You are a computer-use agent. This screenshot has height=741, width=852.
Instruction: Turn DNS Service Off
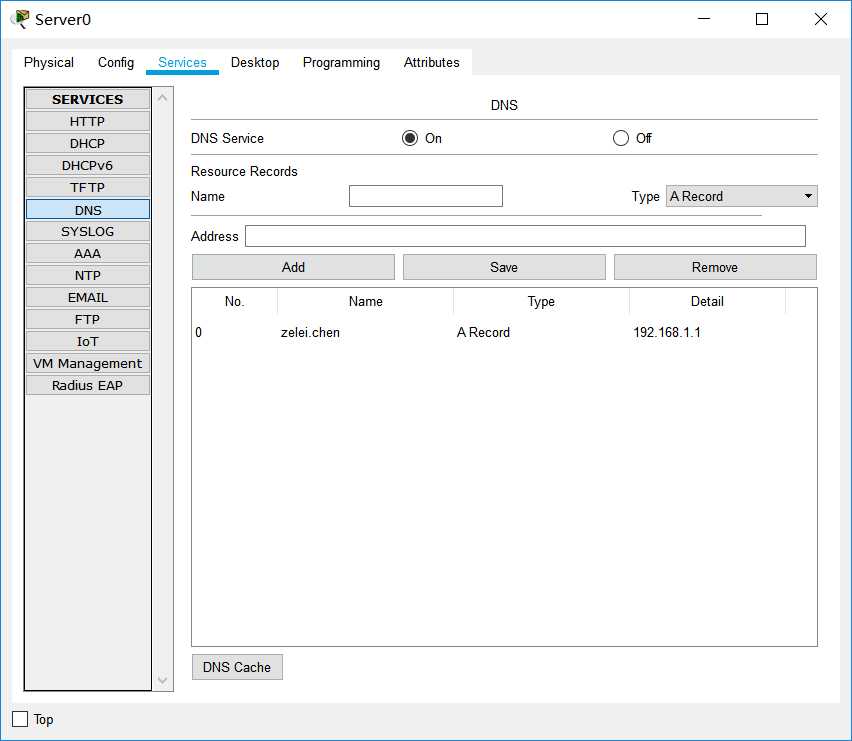pyautogui.click(x=621, y=138)
